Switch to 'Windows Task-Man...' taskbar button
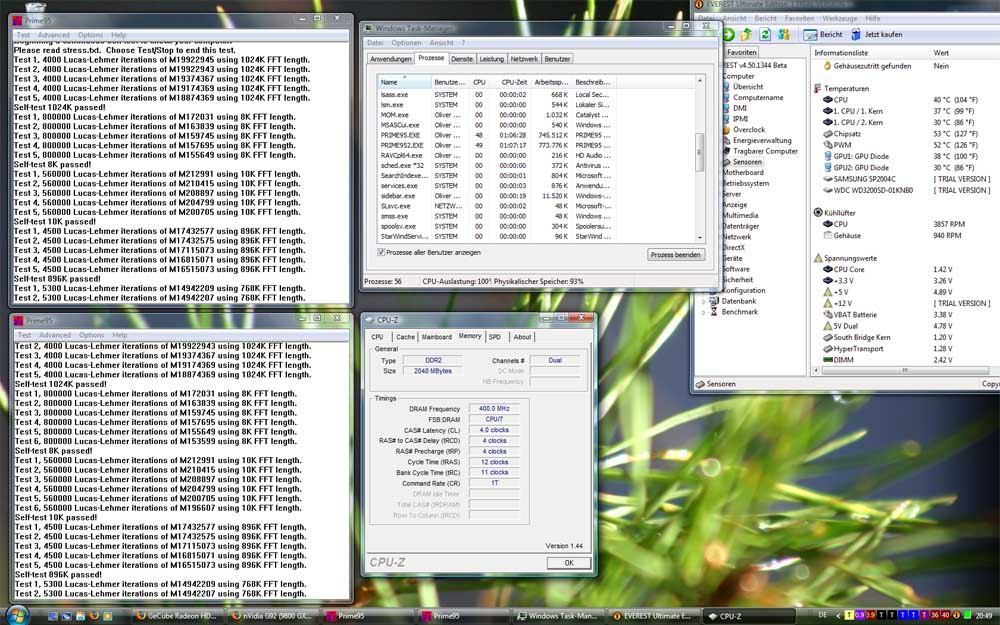This screenshot has width=1000, height=625. pyautogui.click(x=556, y=616)
